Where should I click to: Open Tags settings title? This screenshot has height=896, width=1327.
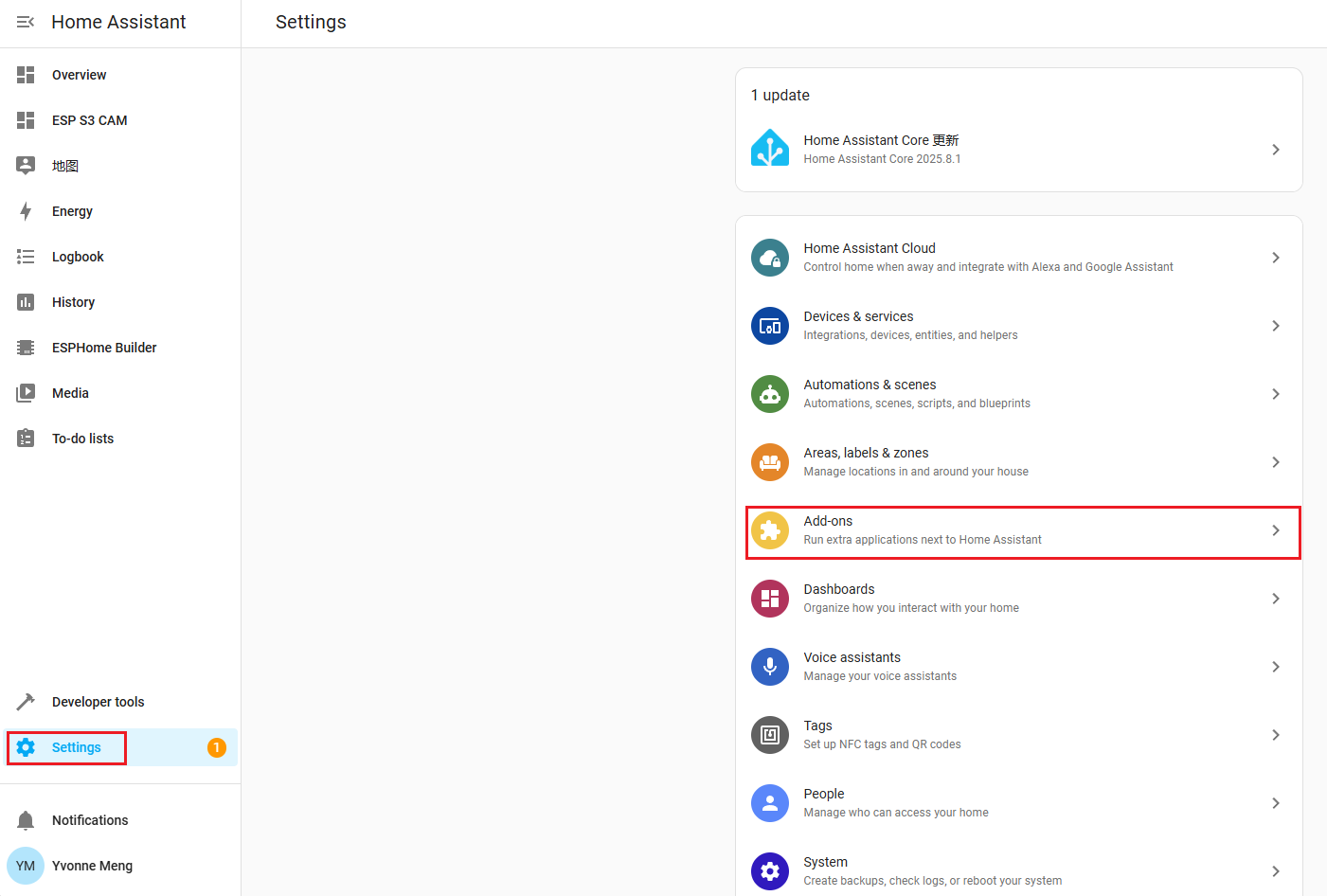click(x=818, y=726)
